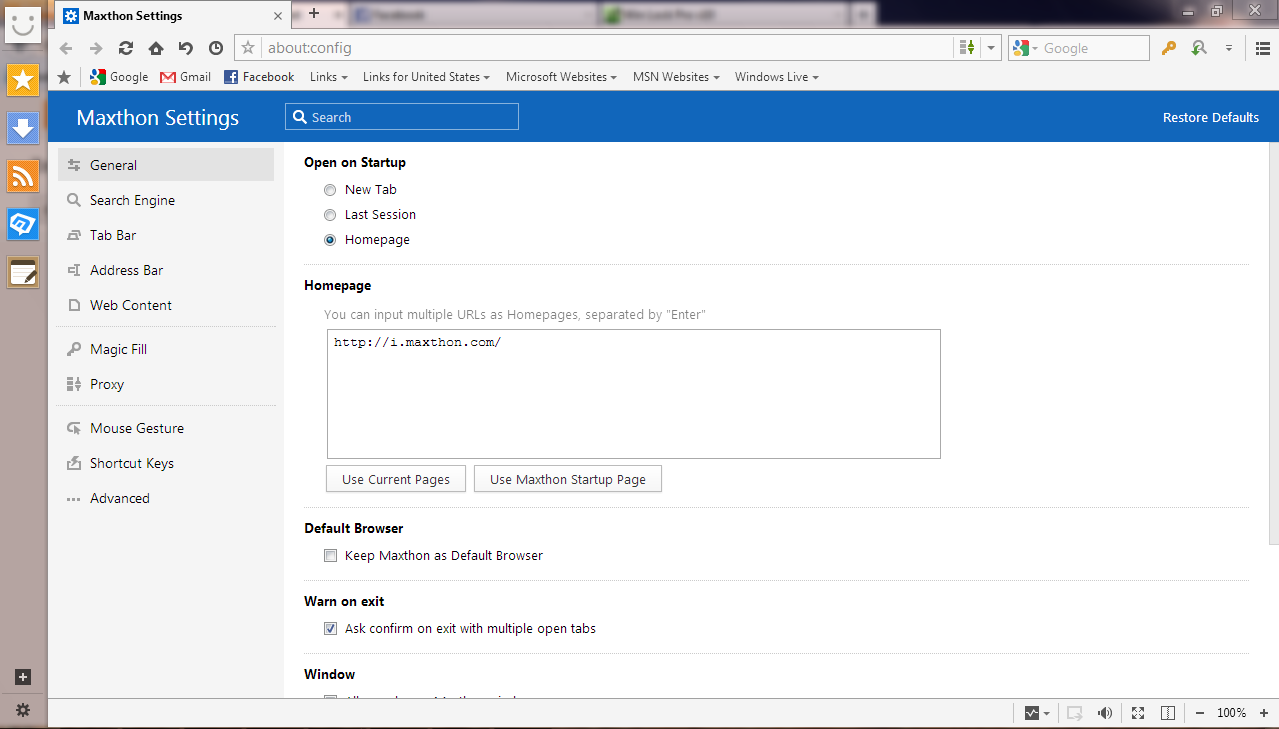1279x729 pixels.
Task: Expand the Links bookmarks folder
Action: (328, 77)
